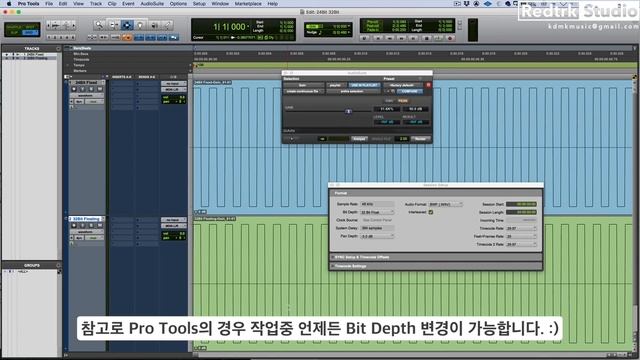The height and width of the screenshot is (360, 640).
Task: Open the Apple menu
Action: pos(9,4)
